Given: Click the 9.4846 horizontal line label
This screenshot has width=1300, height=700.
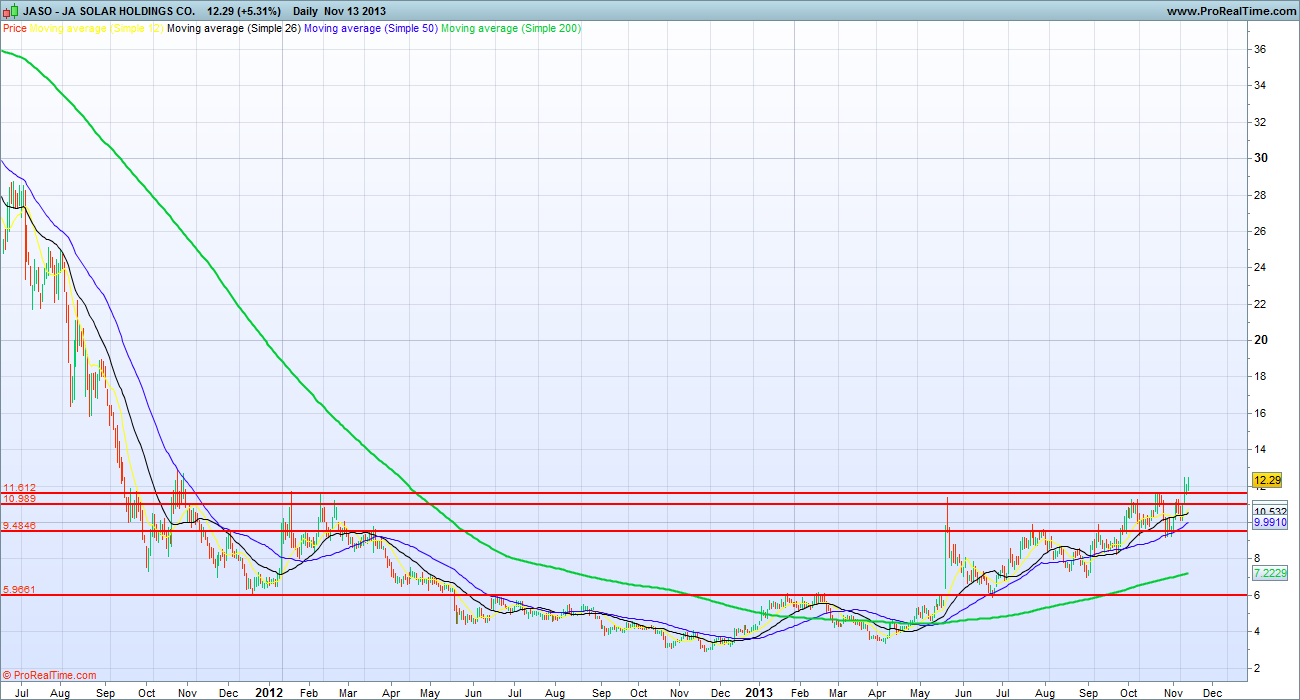Looking at the screenshot, I should click(x=19, y=525).
